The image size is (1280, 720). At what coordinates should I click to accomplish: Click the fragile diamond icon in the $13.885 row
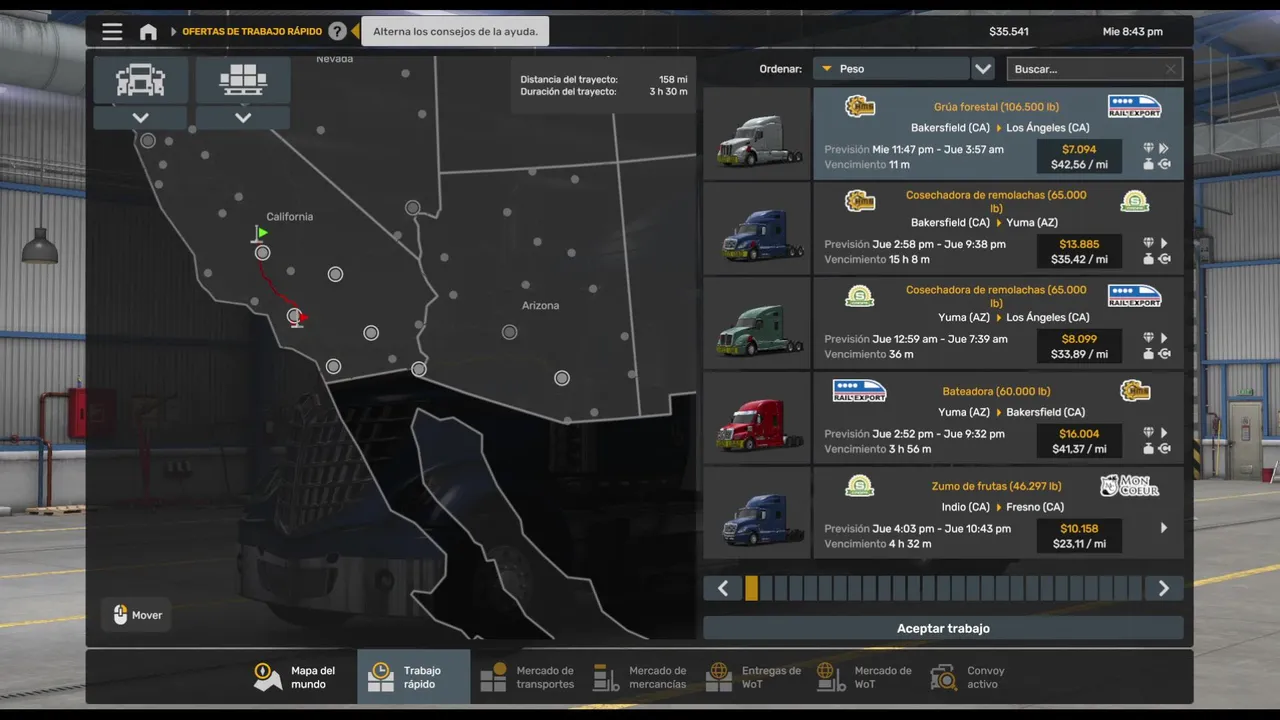1148,243
